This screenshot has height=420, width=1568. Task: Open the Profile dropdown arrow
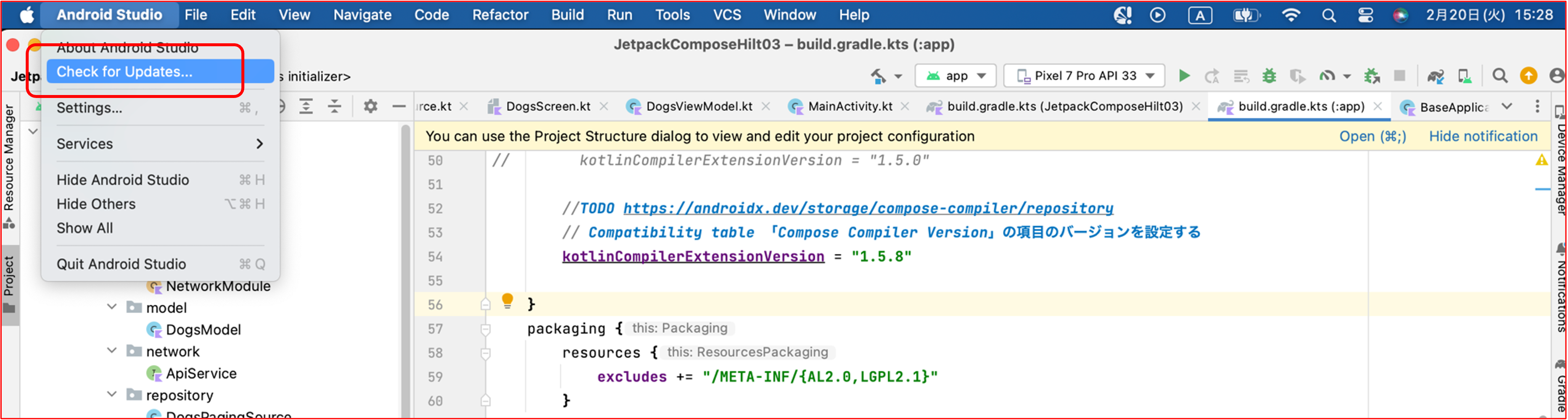(x=1346, y=77)
